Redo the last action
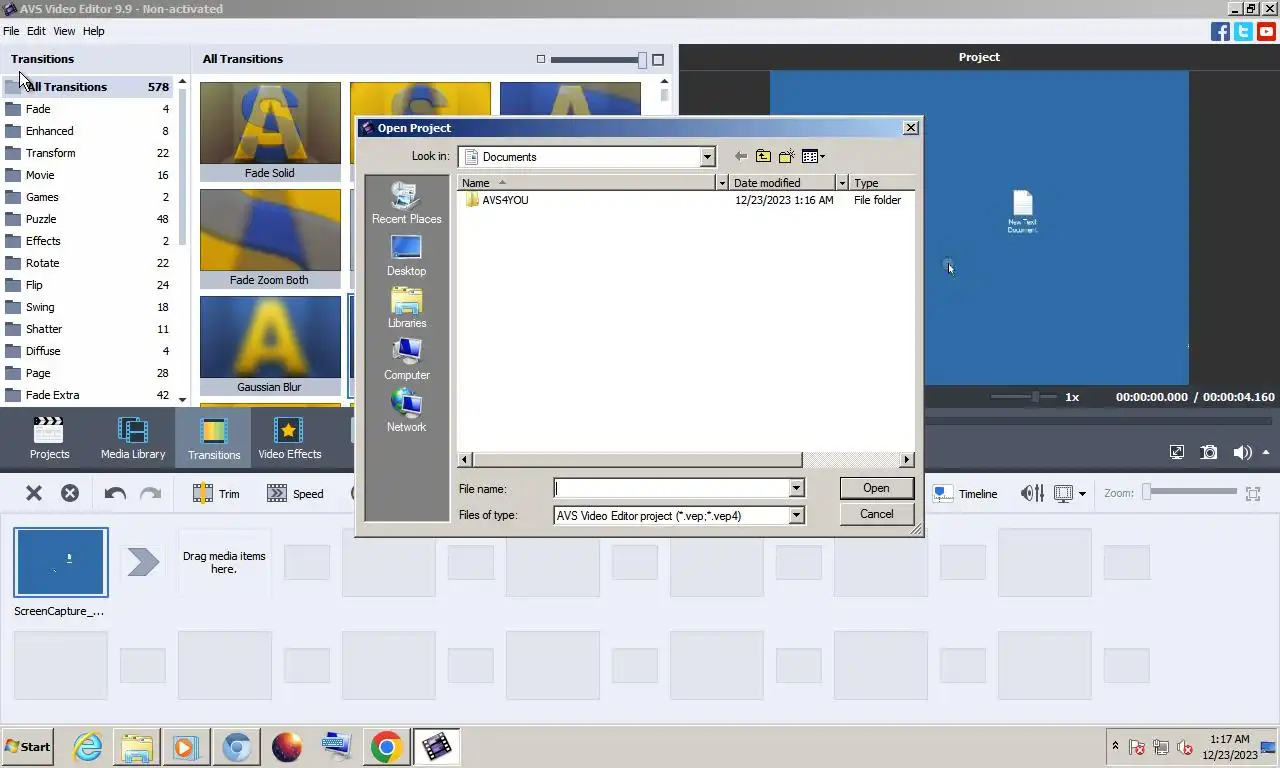Screen dimensions: 1280x768 tap(150, 493)
